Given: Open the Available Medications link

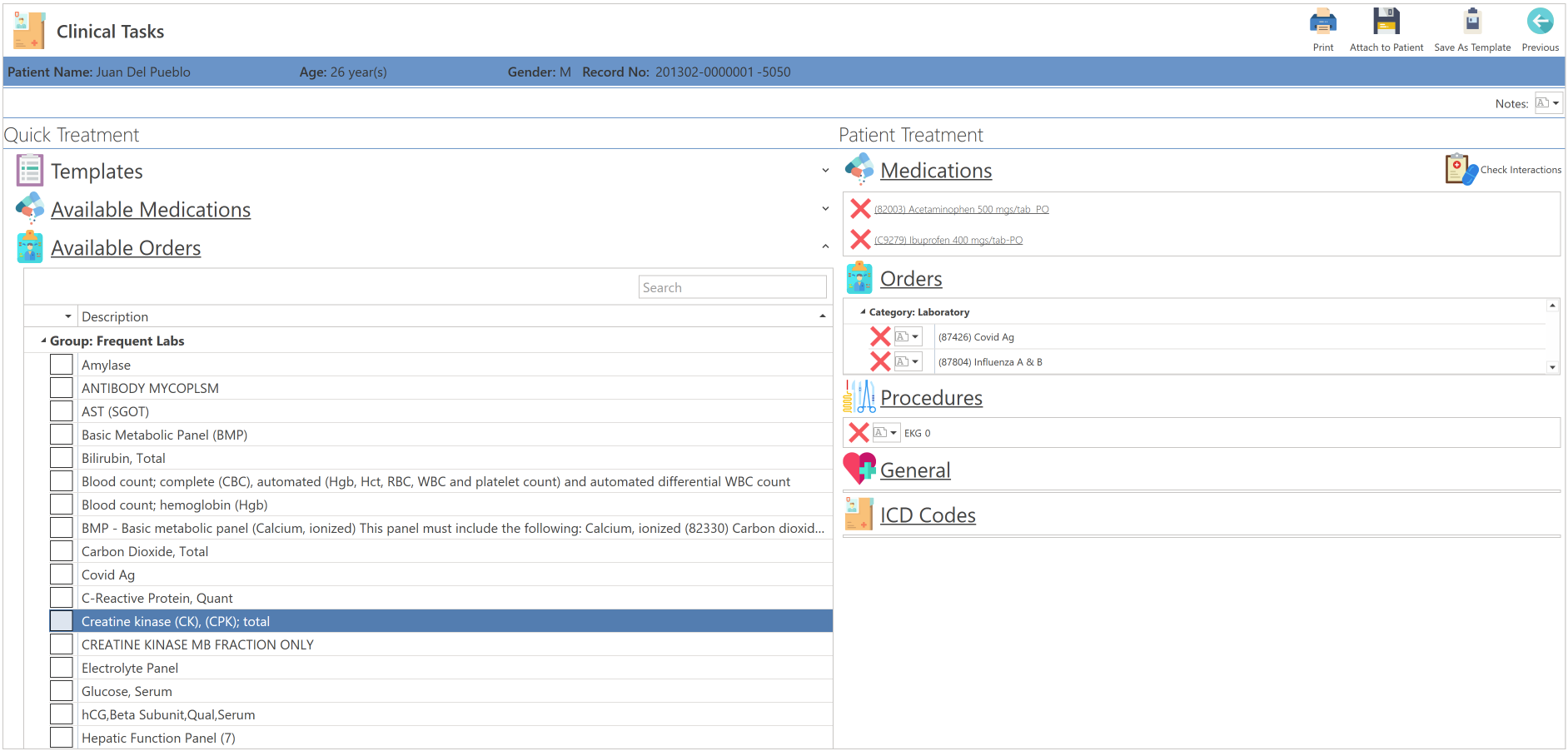Looking at the screenshot, I should pyautogui.click(x=151, y=209).
